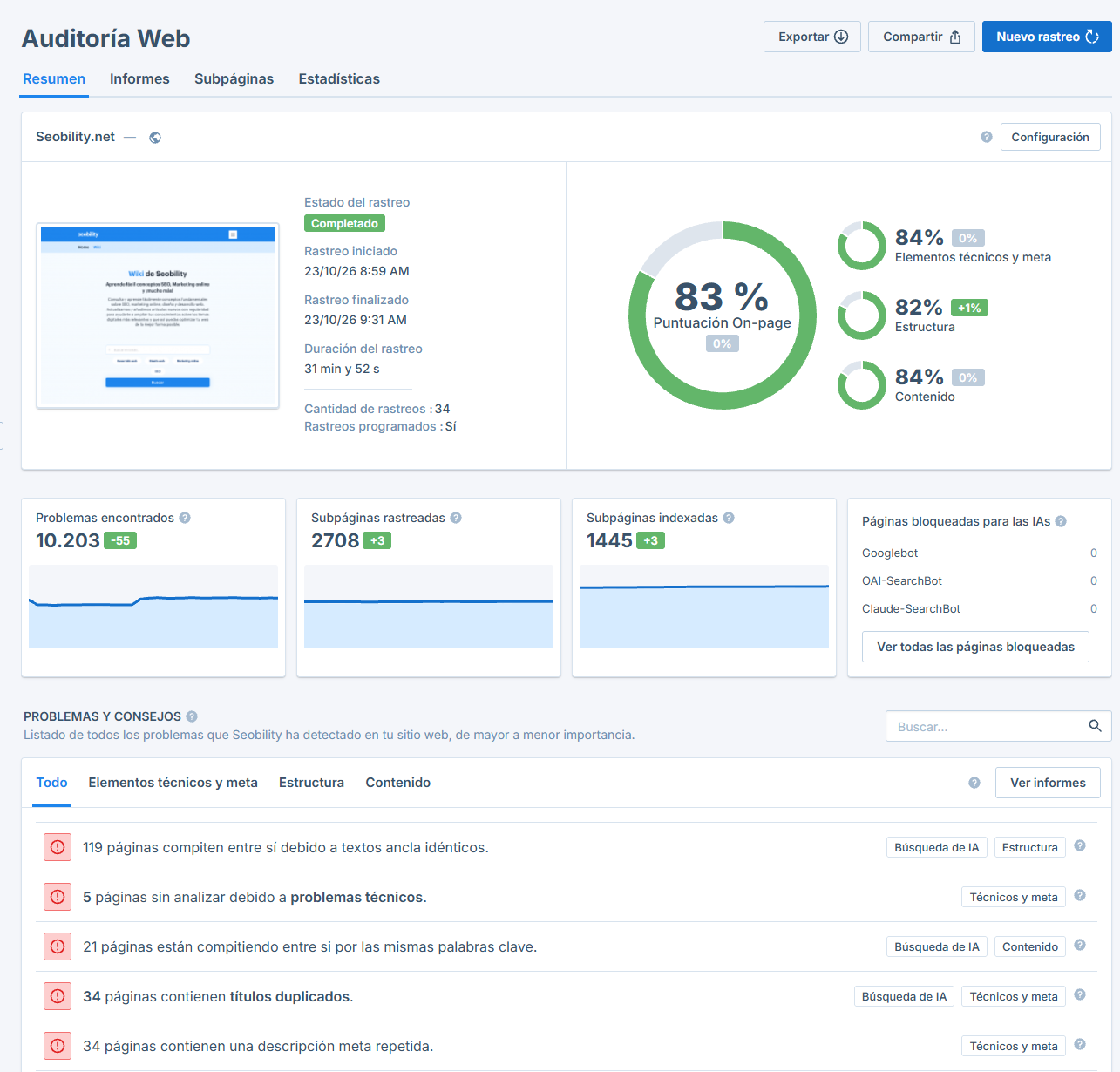Click the Búsqueda de IA tag on 119 páginas row
This screenshot has width=1120, height=1072.
(937, 847)
